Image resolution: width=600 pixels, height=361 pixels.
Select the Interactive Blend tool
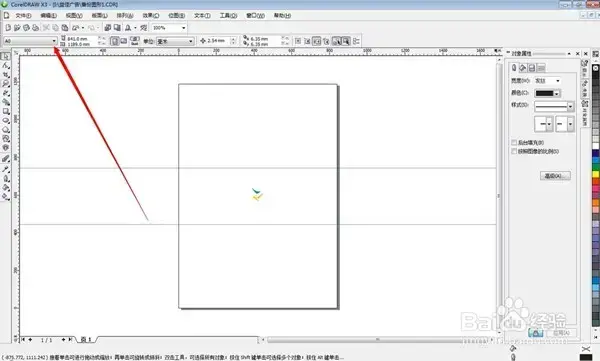pyautogui.click(x=5, y=159)
